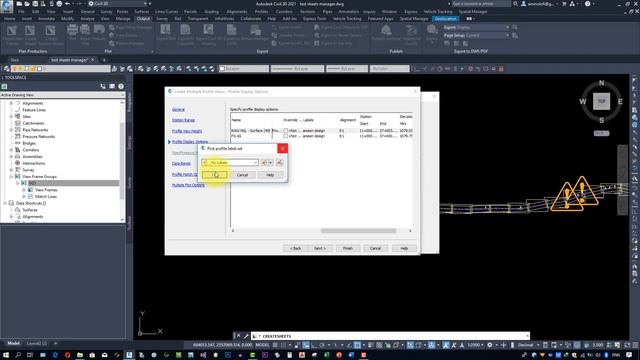
Task: Open the Annotate ribbon tab
Action: pos(46,19)
